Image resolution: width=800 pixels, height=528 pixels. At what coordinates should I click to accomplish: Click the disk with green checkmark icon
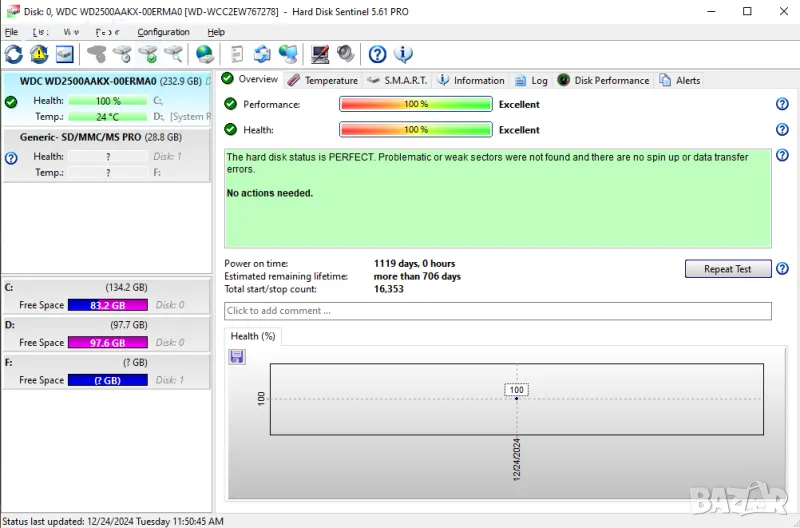pos(148,54)
